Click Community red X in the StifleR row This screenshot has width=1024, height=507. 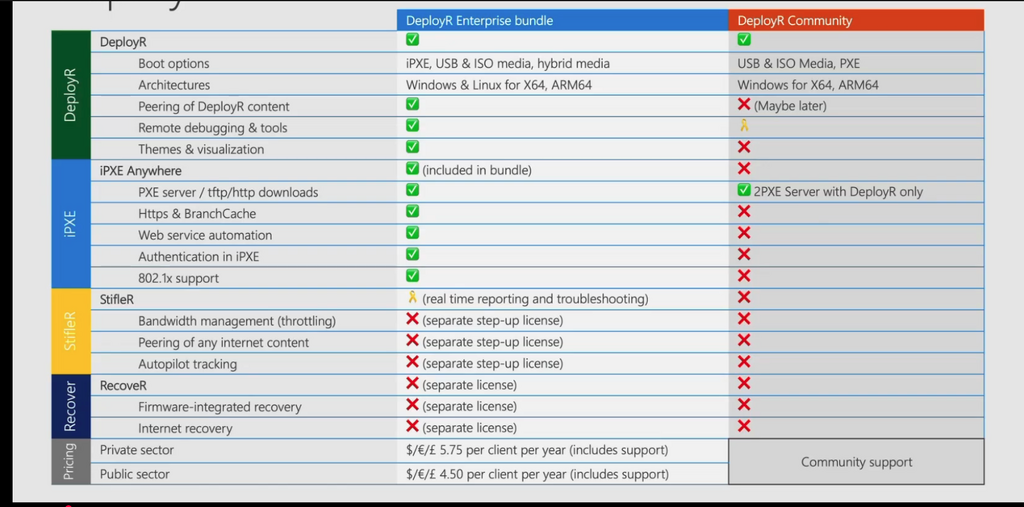744,297
